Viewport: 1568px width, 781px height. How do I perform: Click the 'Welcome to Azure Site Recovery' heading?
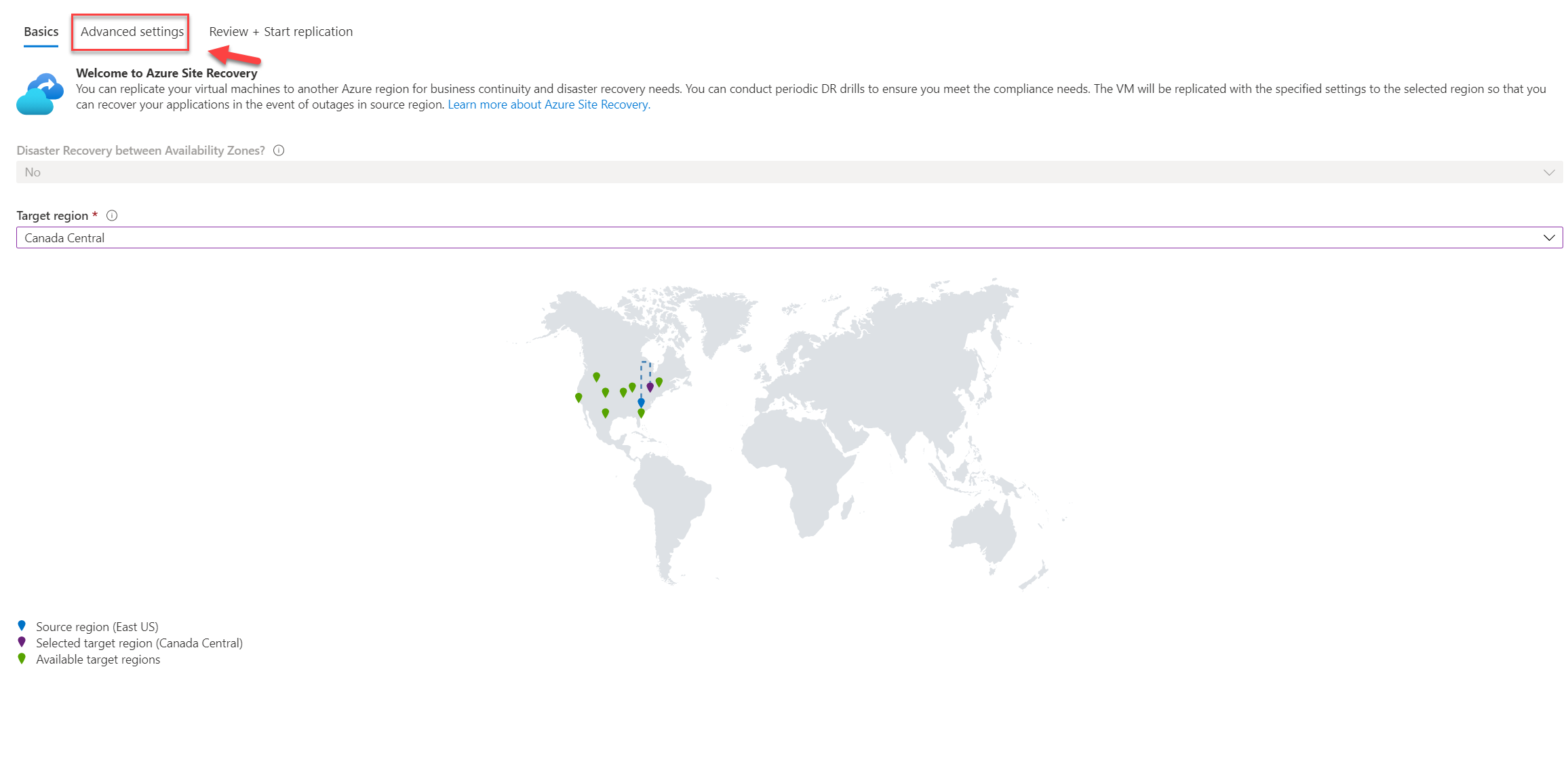tap(167, 73)
